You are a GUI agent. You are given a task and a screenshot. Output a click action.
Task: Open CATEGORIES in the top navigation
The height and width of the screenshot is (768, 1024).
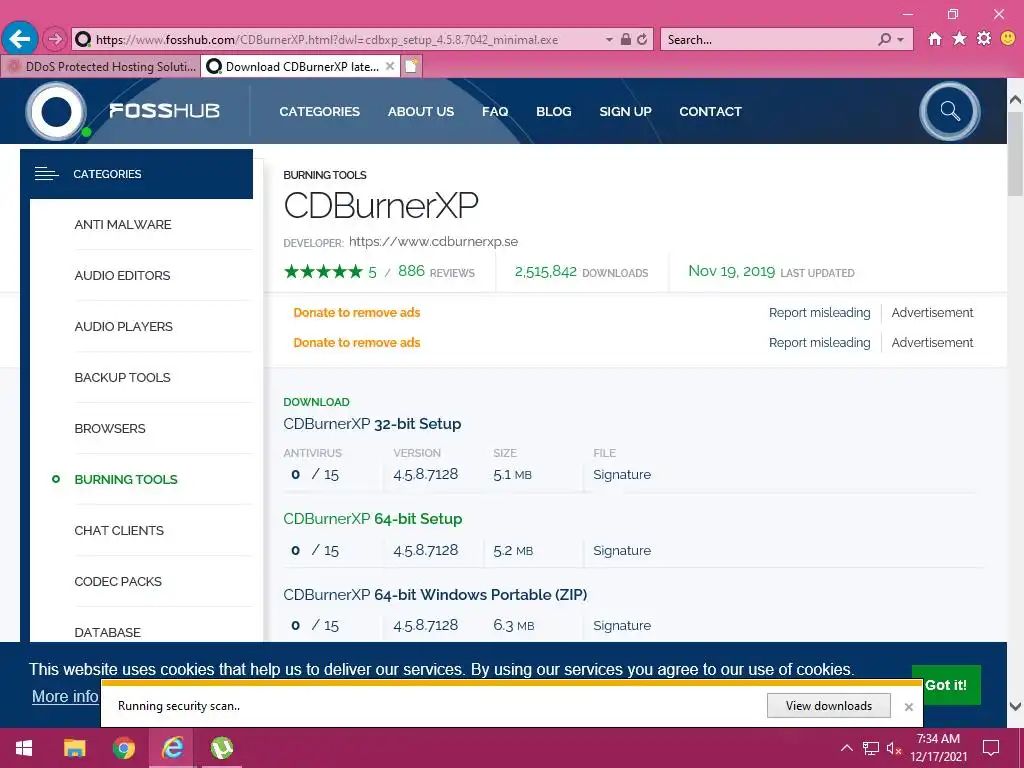coord(319,112)
